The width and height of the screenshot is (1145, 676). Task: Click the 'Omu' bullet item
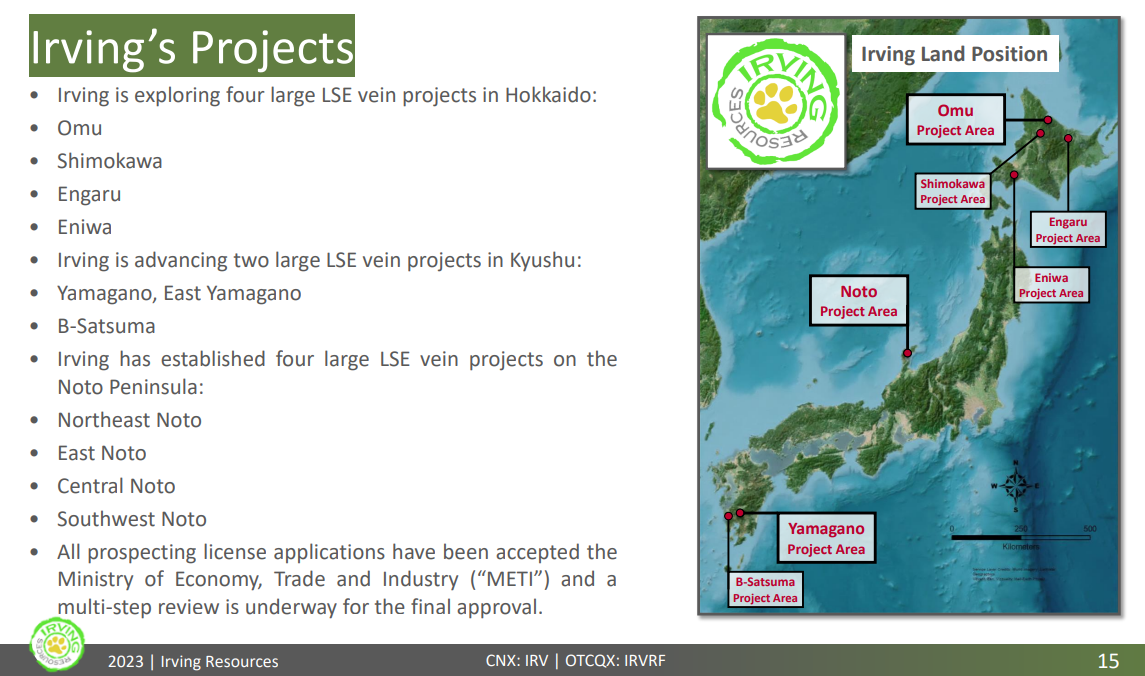point(80,128)
